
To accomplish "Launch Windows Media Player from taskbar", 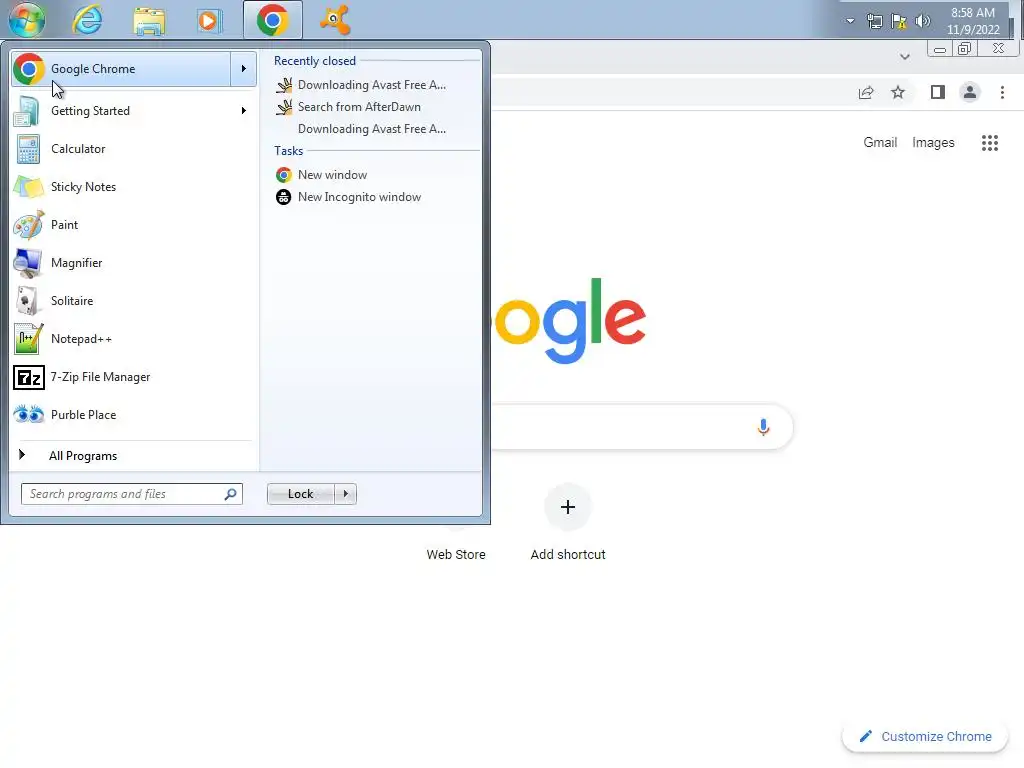I will pyautogui.click(x=209, y=21).
